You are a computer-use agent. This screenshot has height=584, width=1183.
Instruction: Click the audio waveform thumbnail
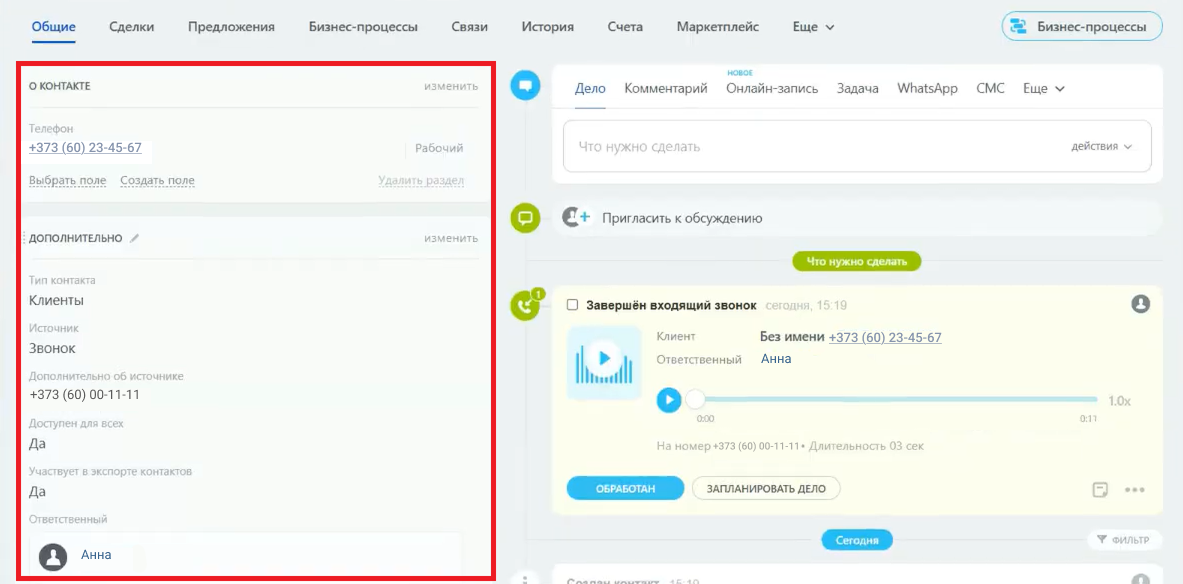[603, 361]
